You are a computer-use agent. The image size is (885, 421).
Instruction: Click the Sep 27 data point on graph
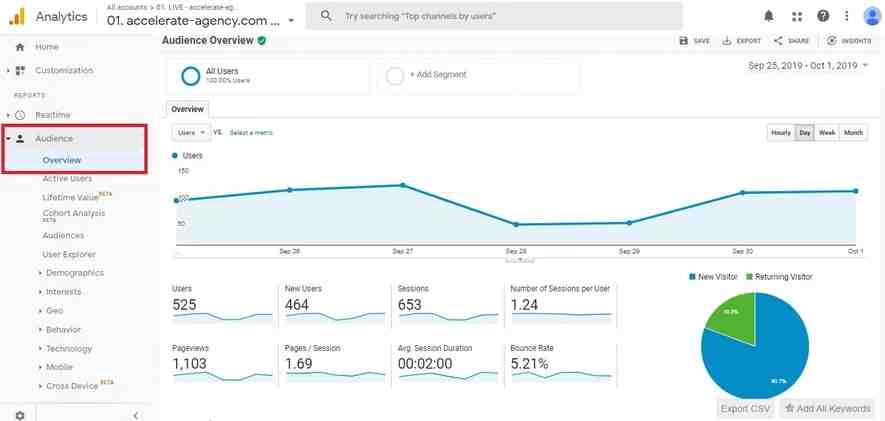[402, 185]
